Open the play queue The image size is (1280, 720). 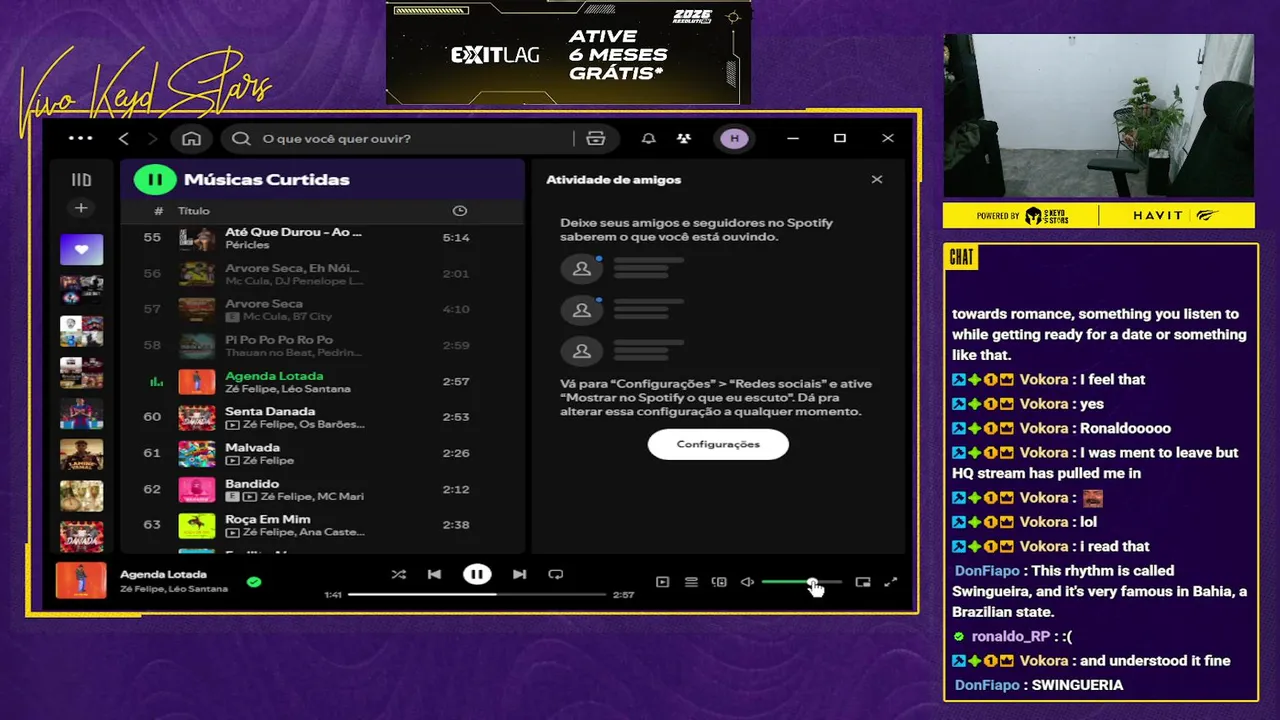point(691,582)
